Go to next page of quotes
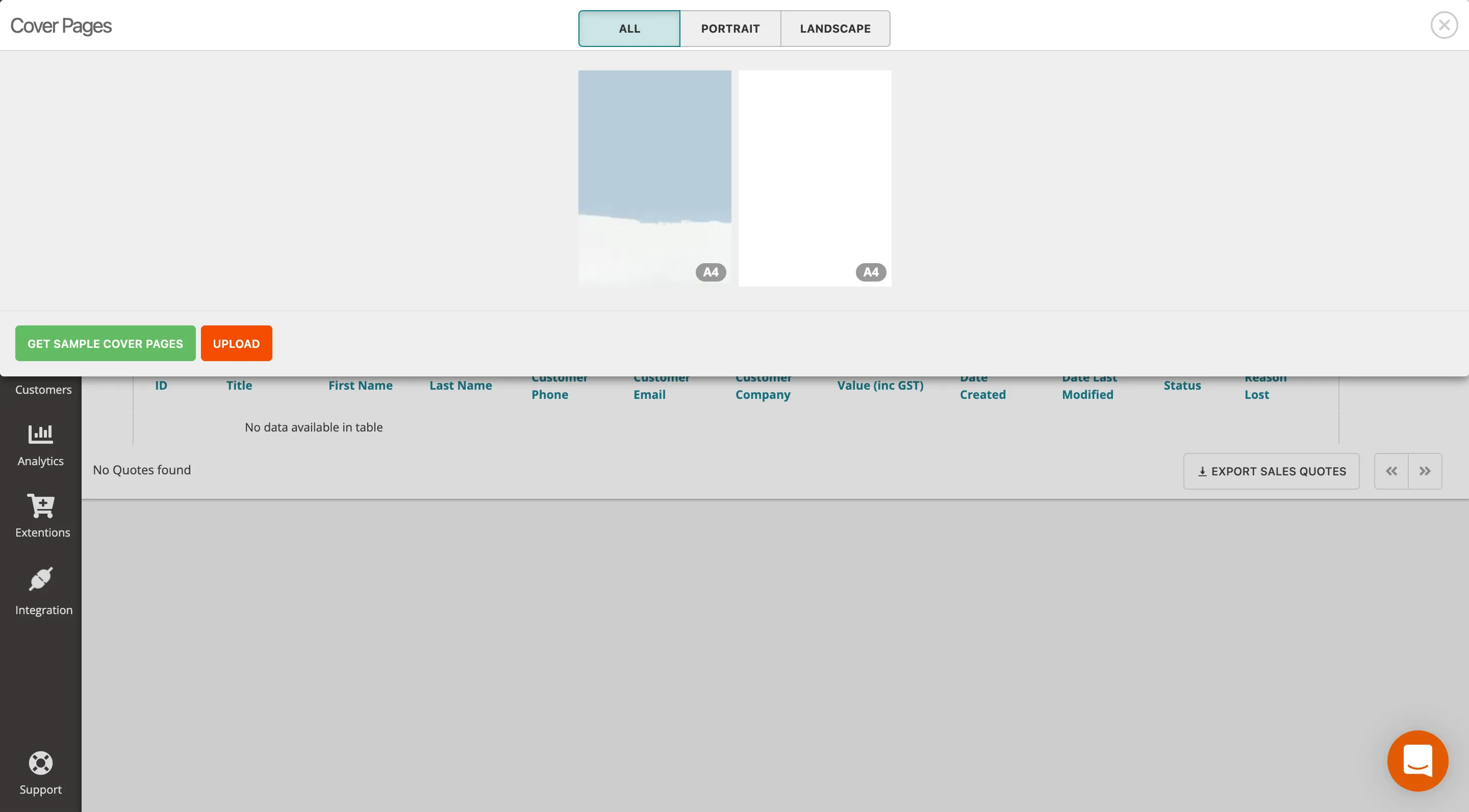Viewport: 1469px width, 812px height. pos(1425,471)
